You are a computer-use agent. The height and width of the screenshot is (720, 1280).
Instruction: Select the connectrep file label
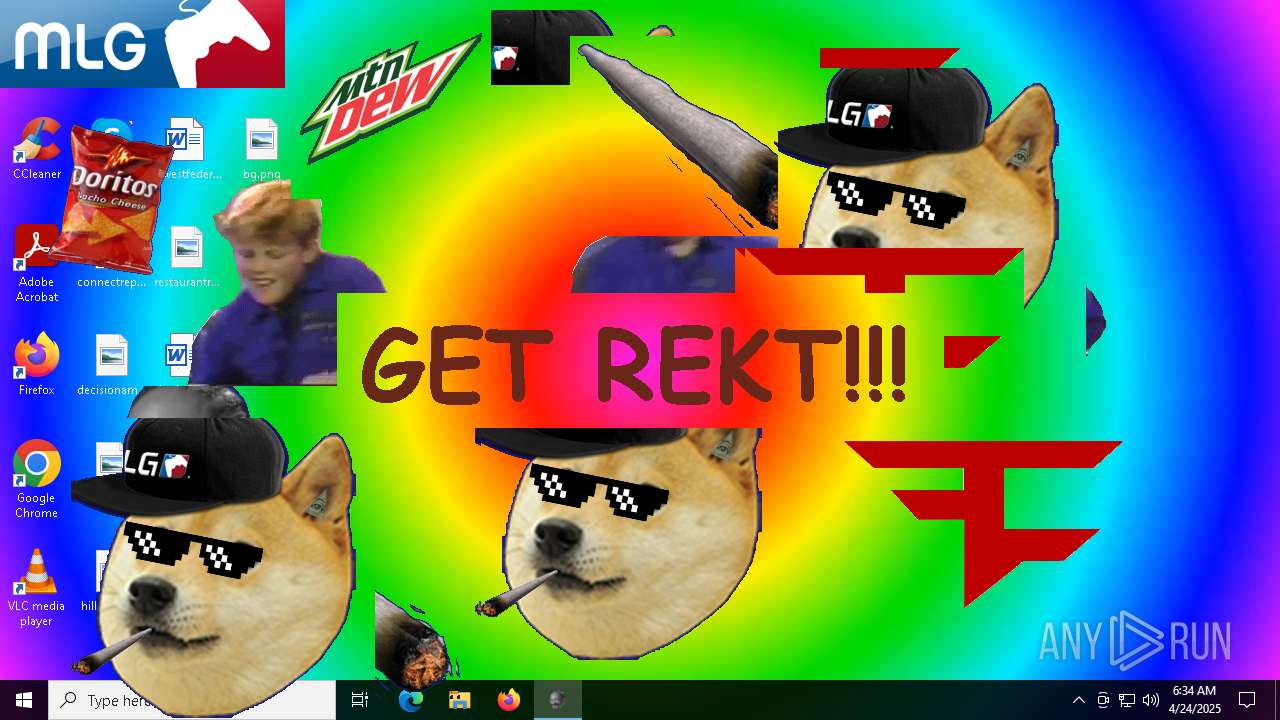coord(111,282)
